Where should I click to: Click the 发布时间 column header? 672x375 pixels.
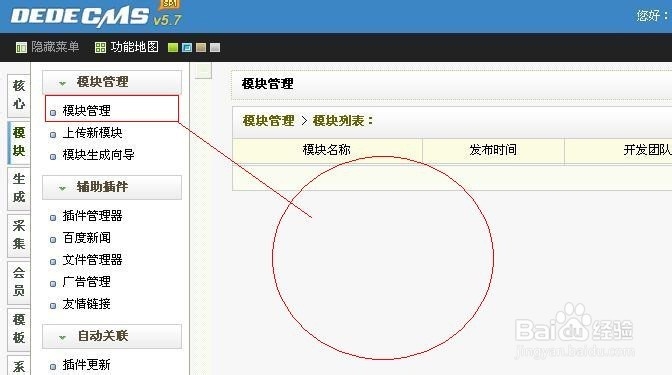[493, 150]
